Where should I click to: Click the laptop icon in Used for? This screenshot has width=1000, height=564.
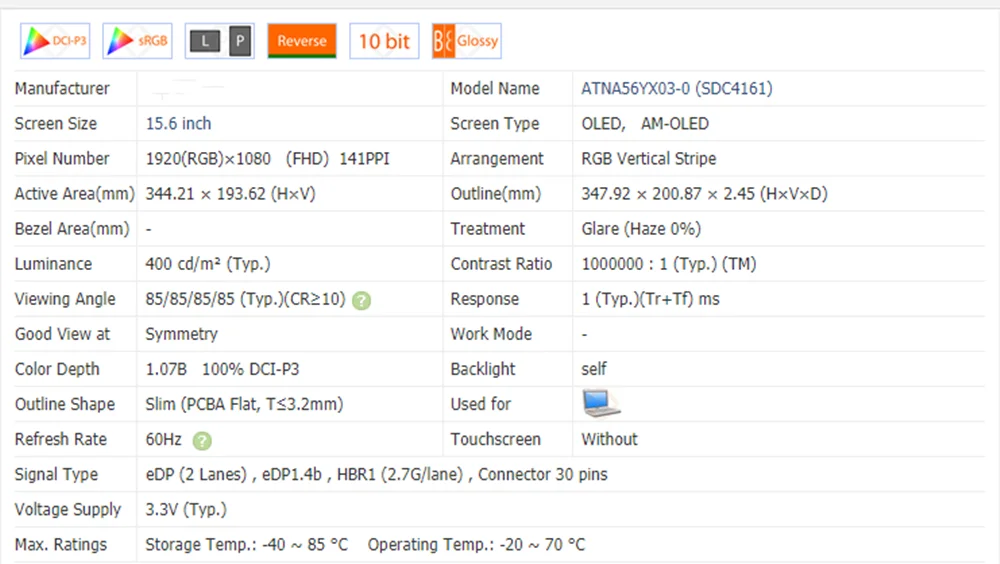(601, 403)
